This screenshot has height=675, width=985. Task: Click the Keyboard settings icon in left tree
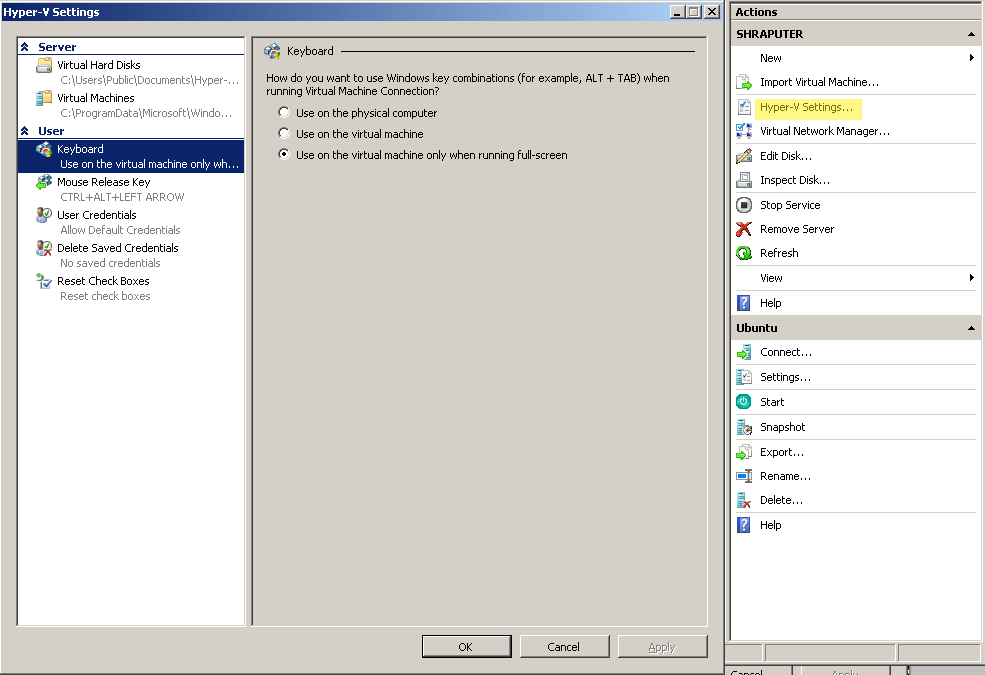click(x=44, y=149)
